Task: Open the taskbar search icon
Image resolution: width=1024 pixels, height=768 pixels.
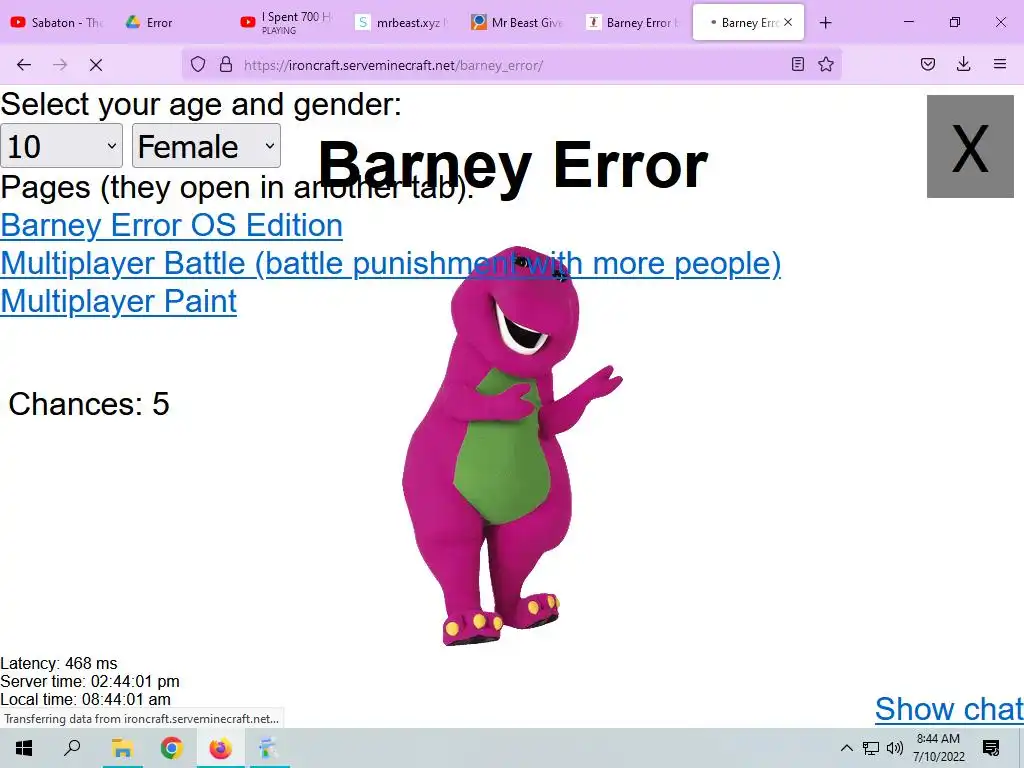Action: coord(72,748)
